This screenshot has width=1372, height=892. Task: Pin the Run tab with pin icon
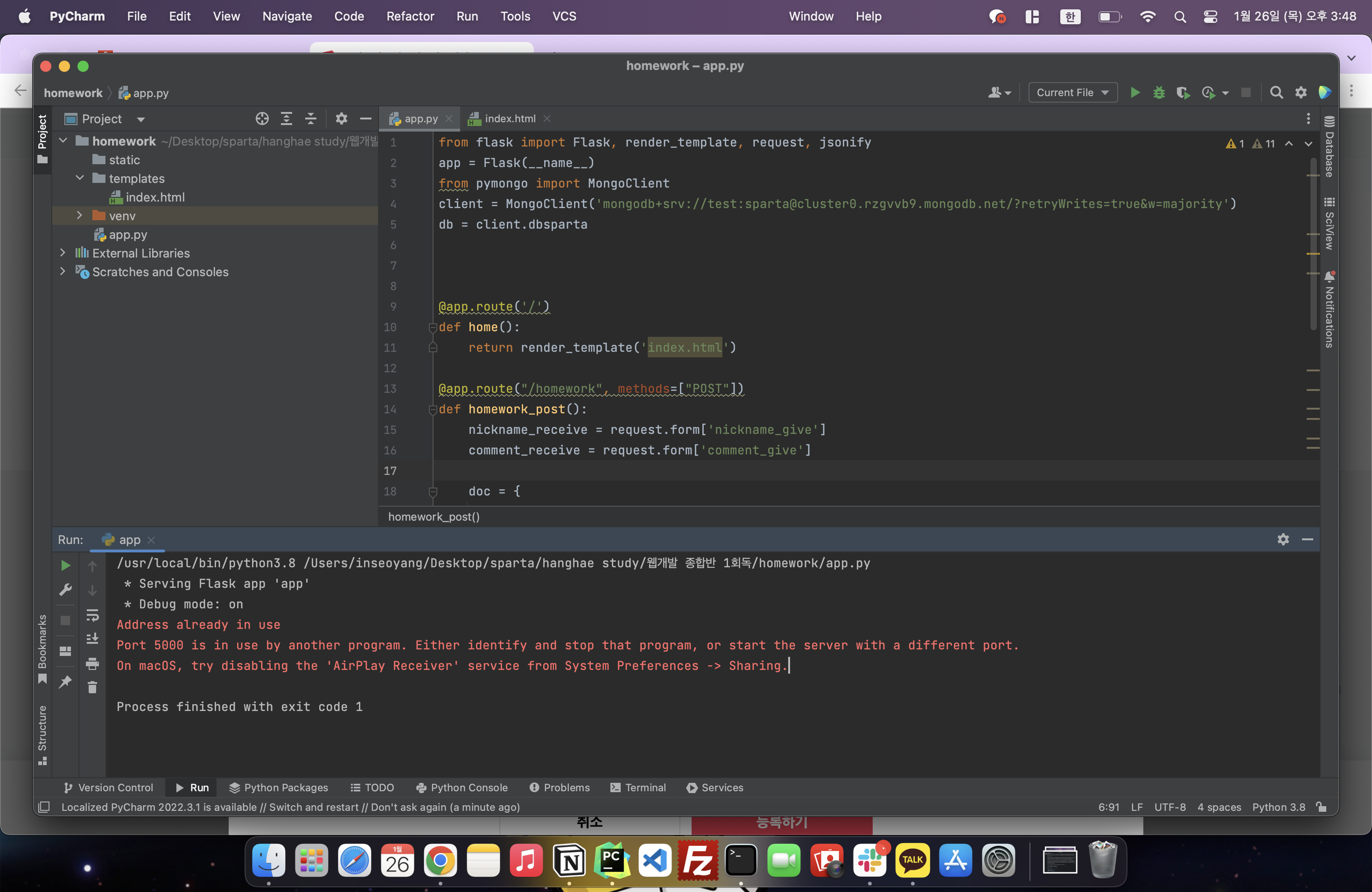66,682
